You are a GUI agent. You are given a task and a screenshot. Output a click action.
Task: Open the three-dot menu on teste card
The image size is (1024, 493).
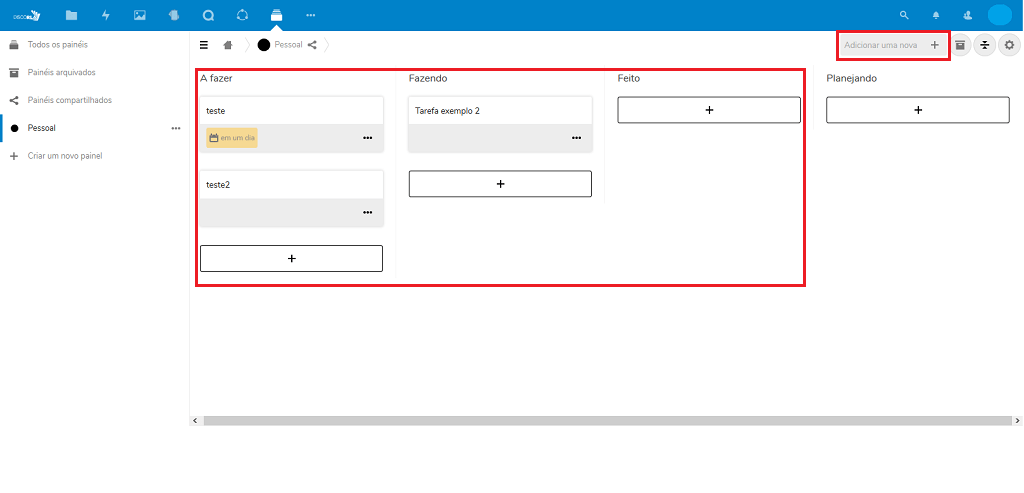pos(368,138)
